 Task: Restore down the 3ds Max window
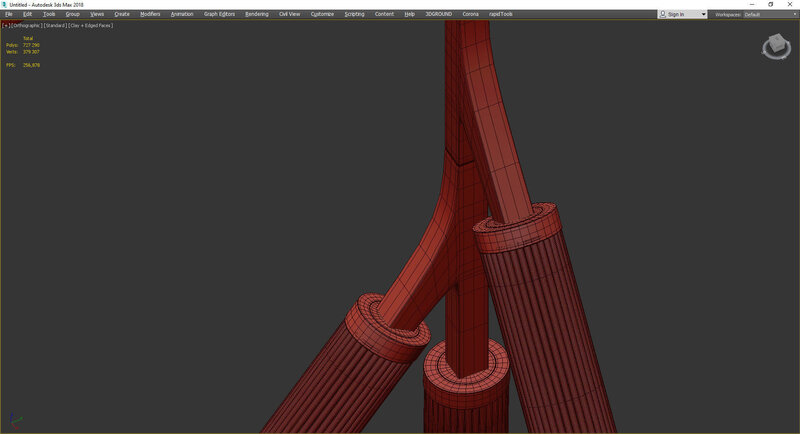(x=770, y=4)
